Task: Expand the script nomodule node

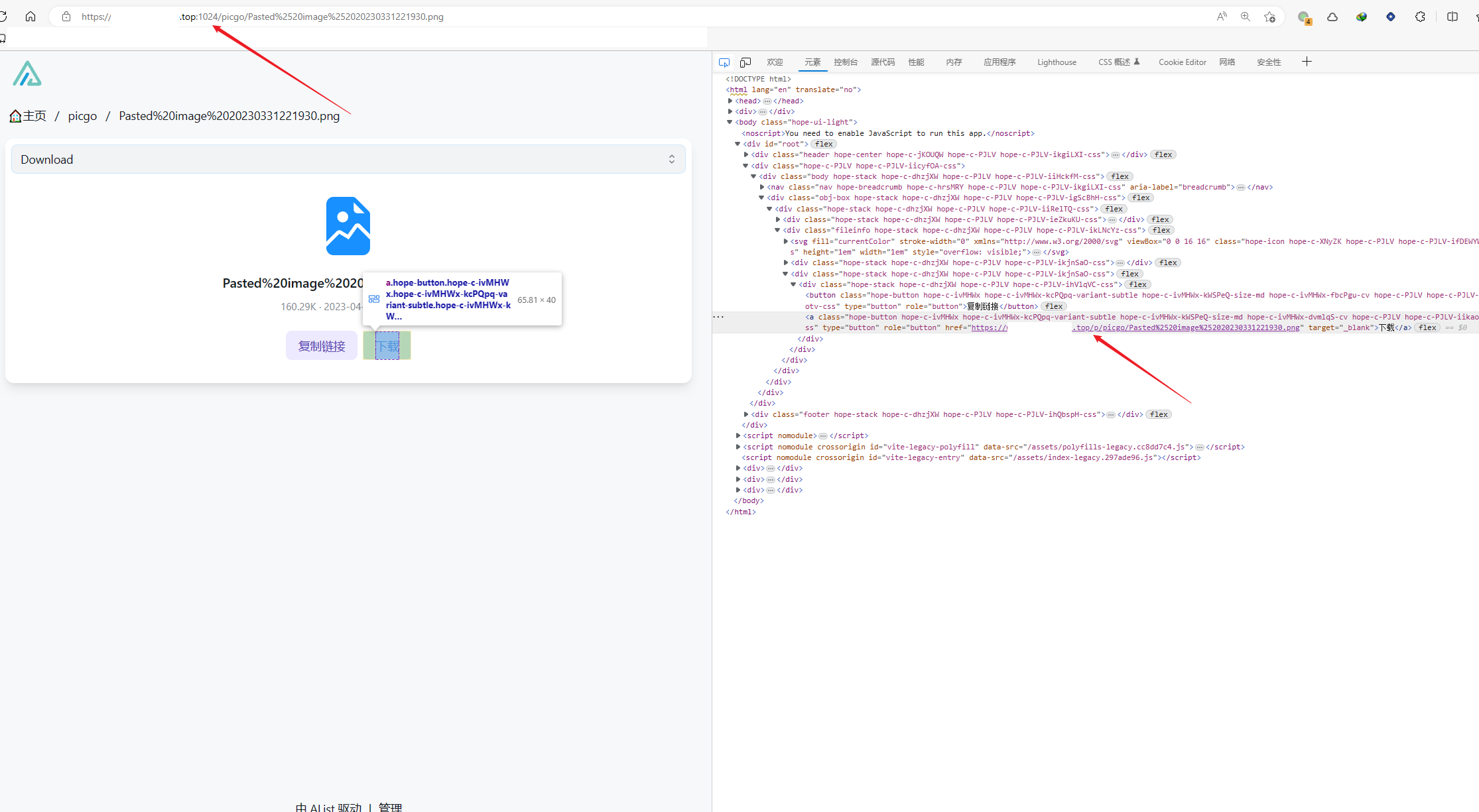Action: (x=738, y=435)
